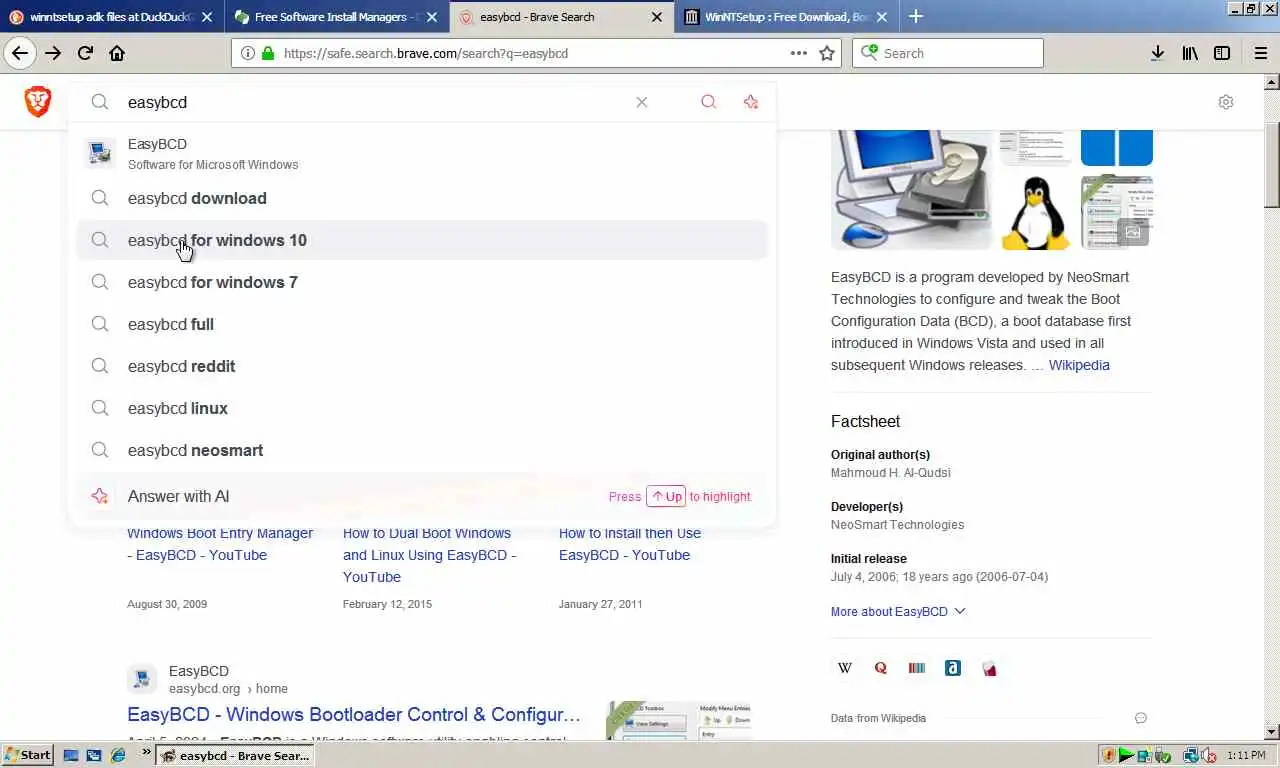Clear the easybcd search text

(x=642, y=102)
